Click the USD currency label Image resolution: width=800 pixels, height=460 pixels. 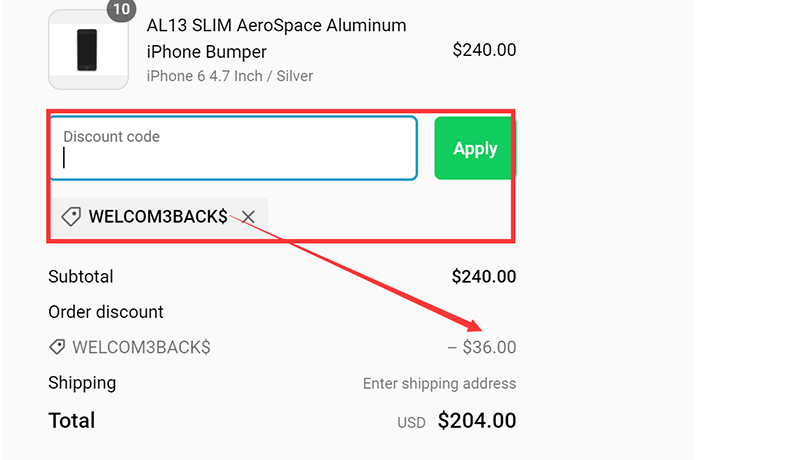point(411,422)
